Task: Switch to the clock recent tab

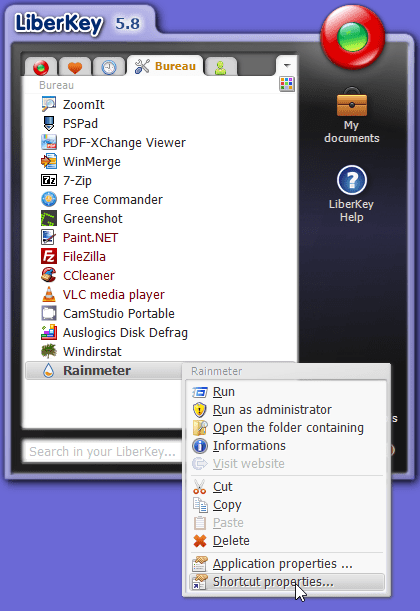Action: (x=109, y=67)
